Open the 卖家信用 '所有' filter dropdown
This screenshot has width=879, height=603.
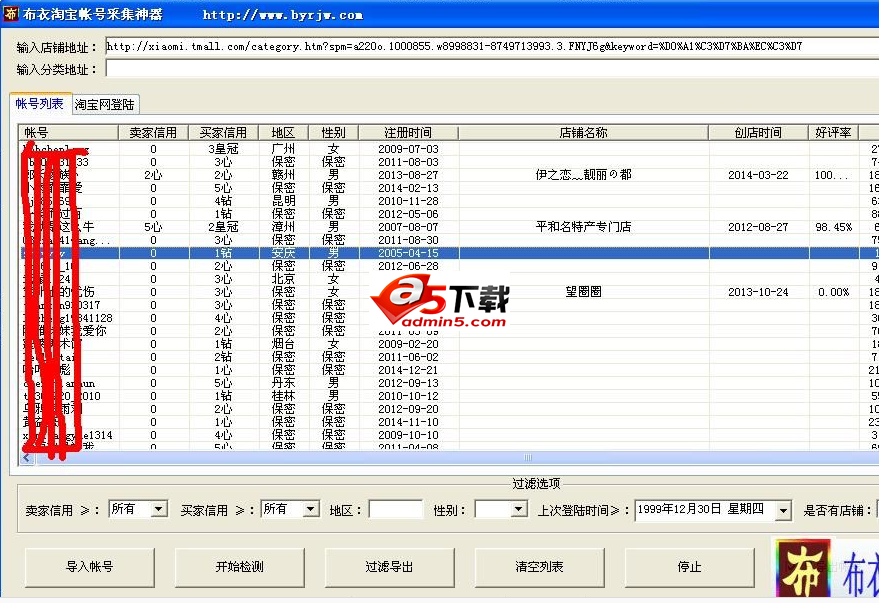(x=156, y=509)
